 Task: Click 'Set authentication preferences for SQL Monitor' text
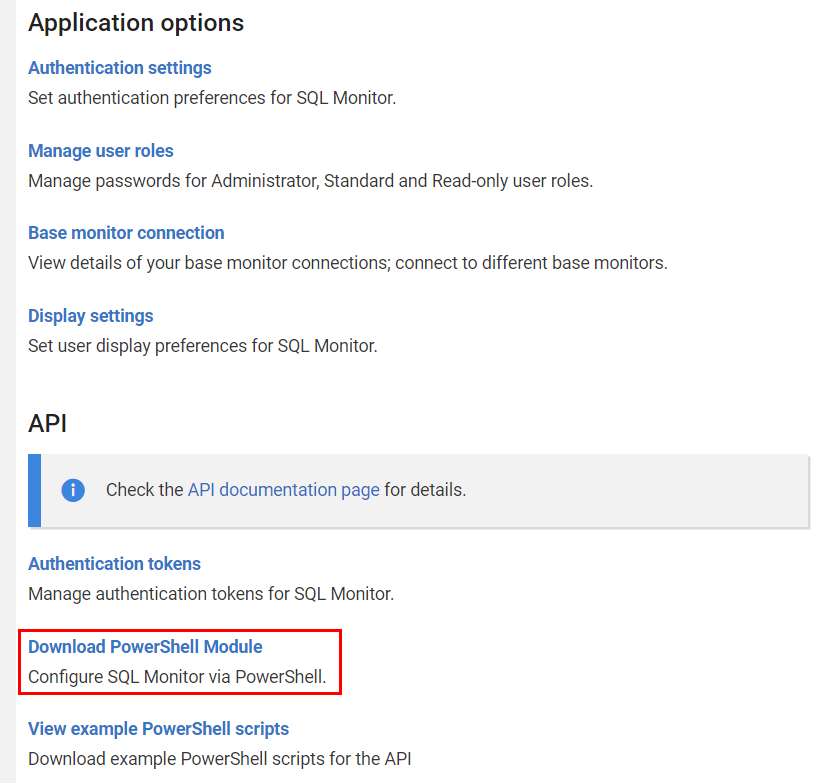212,98
